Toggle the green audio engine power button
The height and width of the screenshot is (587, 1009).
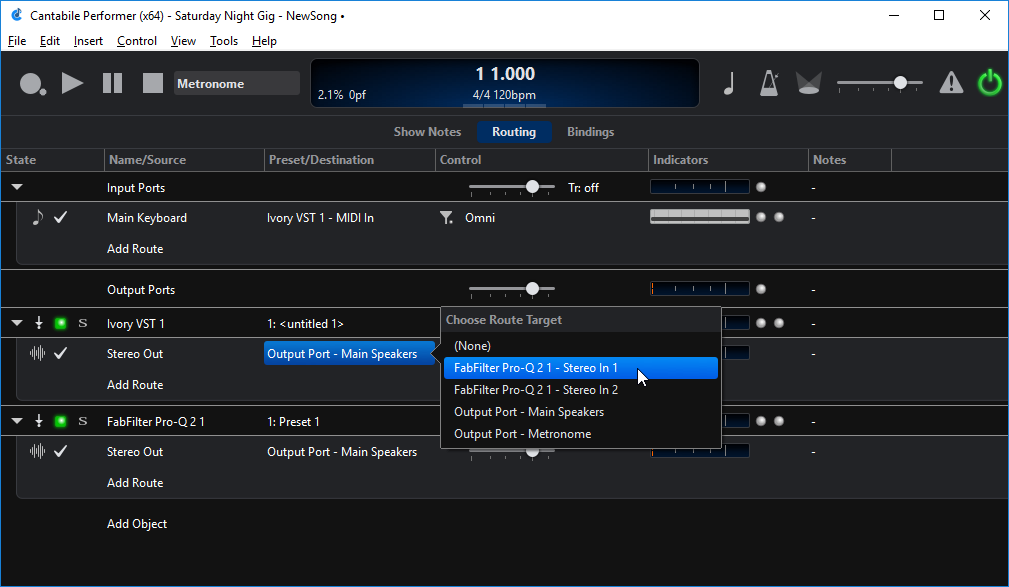(990, 84)
